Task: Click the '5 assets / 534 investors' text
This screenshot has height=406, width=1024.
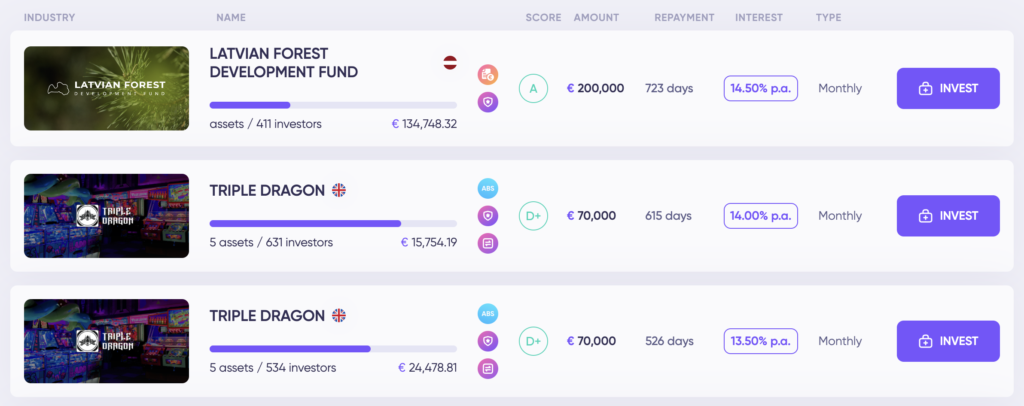Action: 273,368
